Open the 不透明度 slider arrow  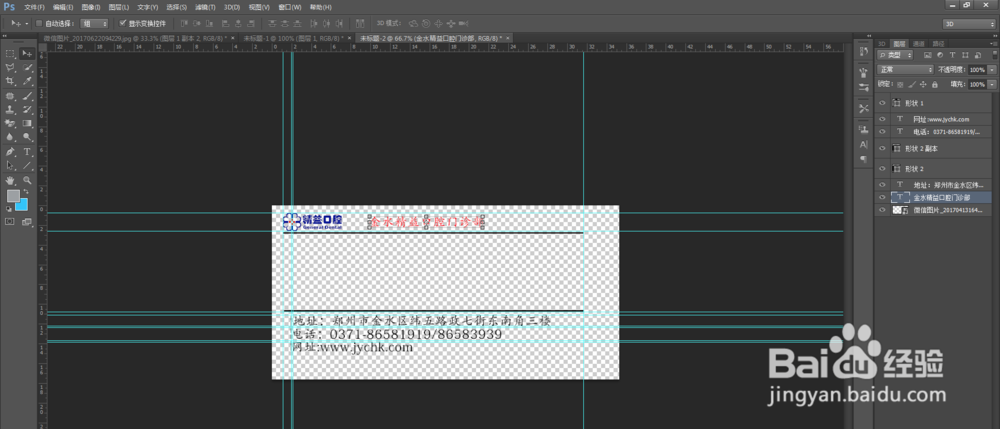coord(992,69)
